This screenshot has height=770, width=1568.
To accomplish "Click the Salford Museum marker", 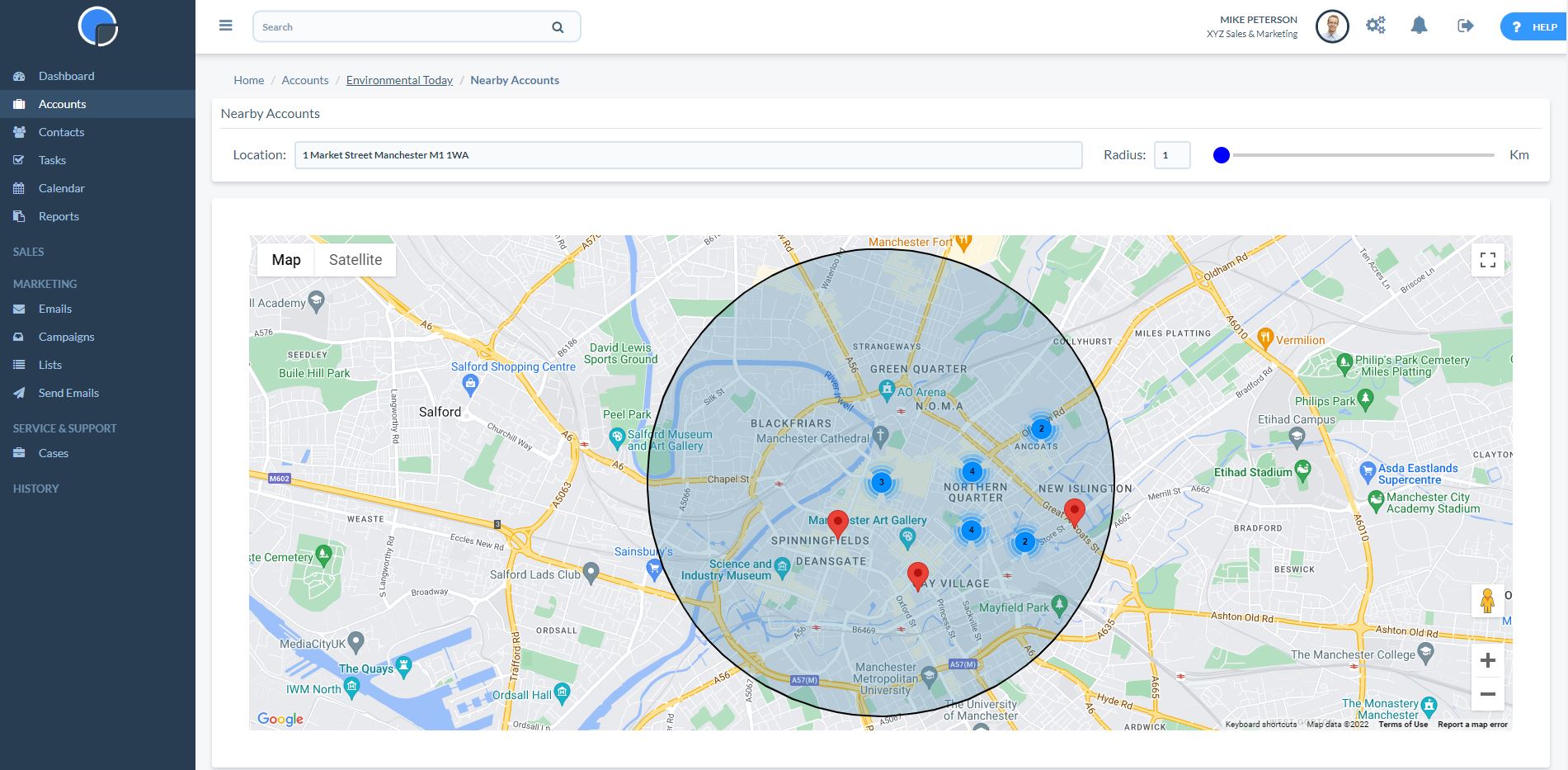I will [616, 437].
